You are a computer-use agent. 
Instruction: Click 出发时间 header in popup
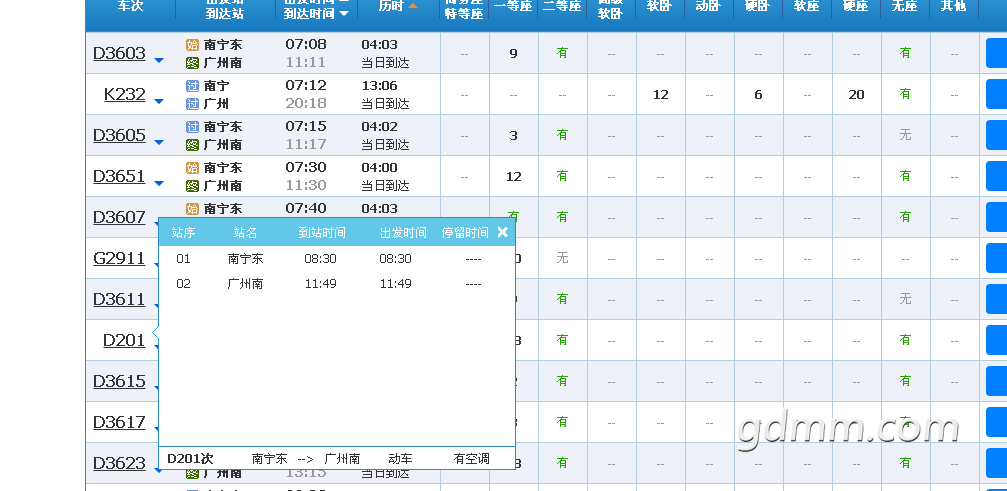pyautogui.click(x=403, y=232)
